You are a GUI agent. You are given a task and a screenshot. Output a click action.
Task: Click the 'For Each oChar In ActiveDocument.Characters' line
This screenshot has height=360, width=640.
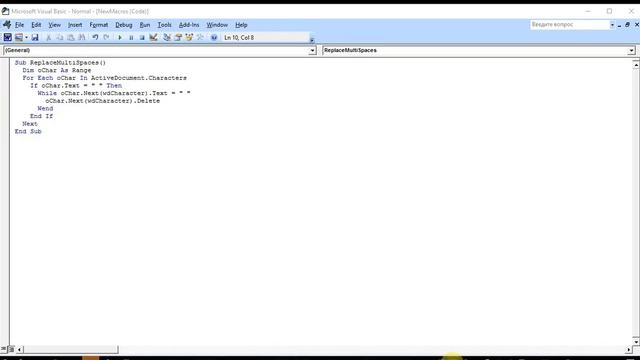(x=104, y=78)
